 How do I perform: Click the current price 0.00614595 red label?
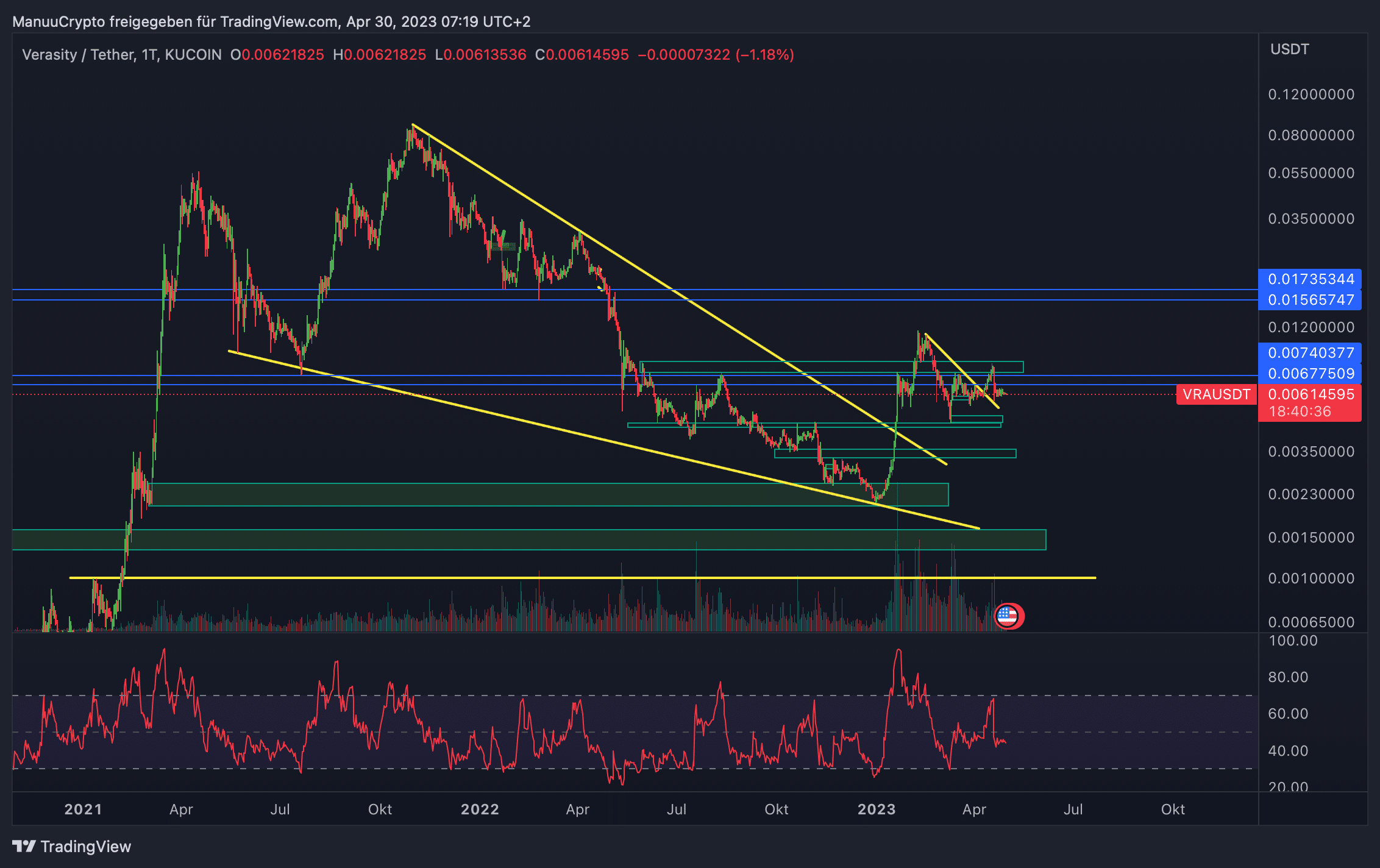click(1311, 394)
